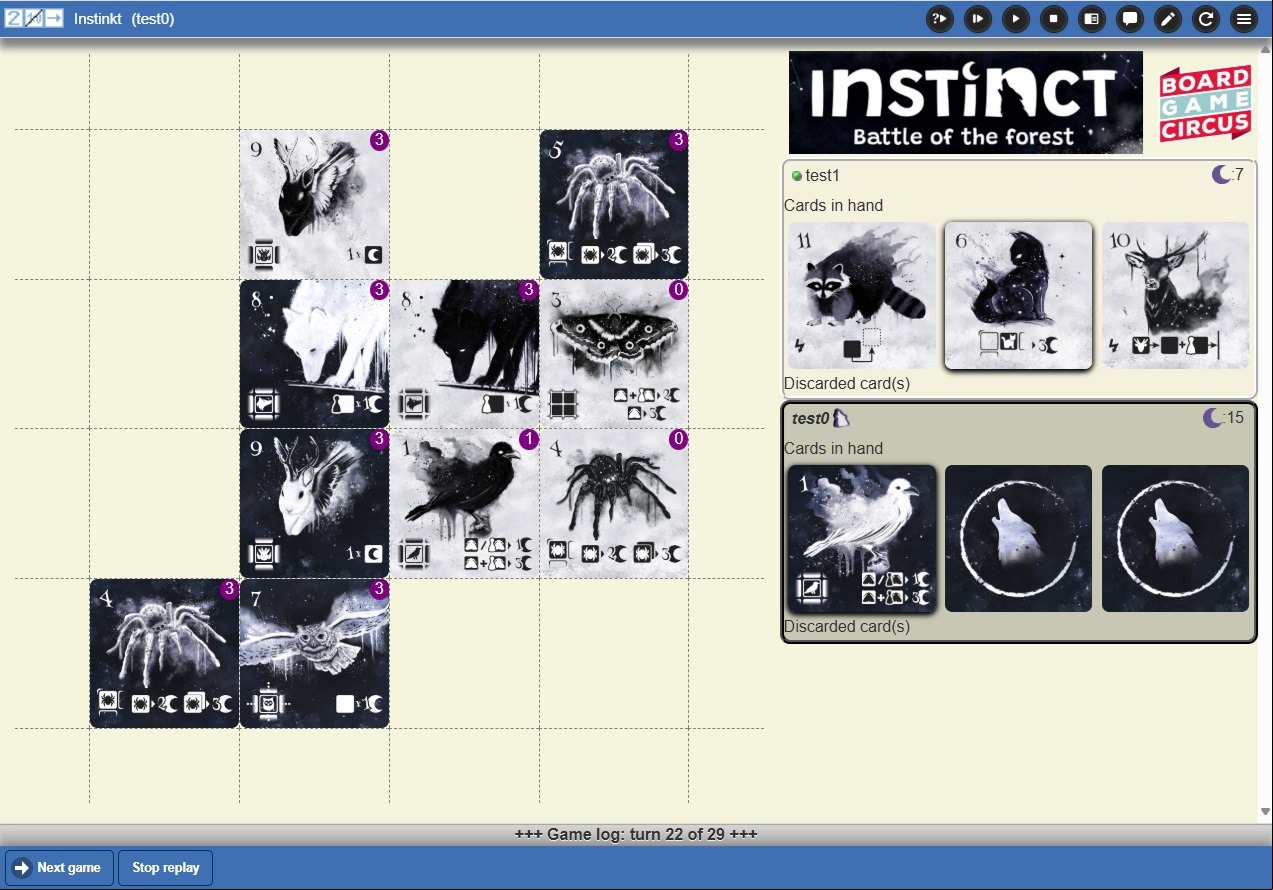Click the purple 3 badge on white spider card 5

679,140
